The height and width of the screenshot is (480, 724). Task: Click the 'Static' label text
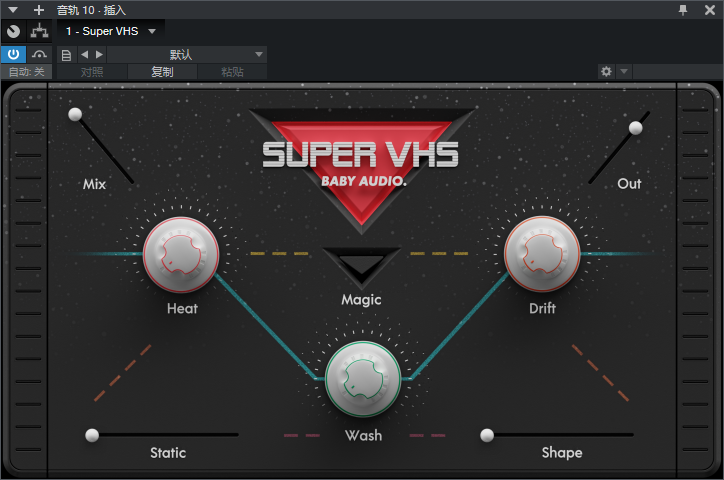[168, 453]
